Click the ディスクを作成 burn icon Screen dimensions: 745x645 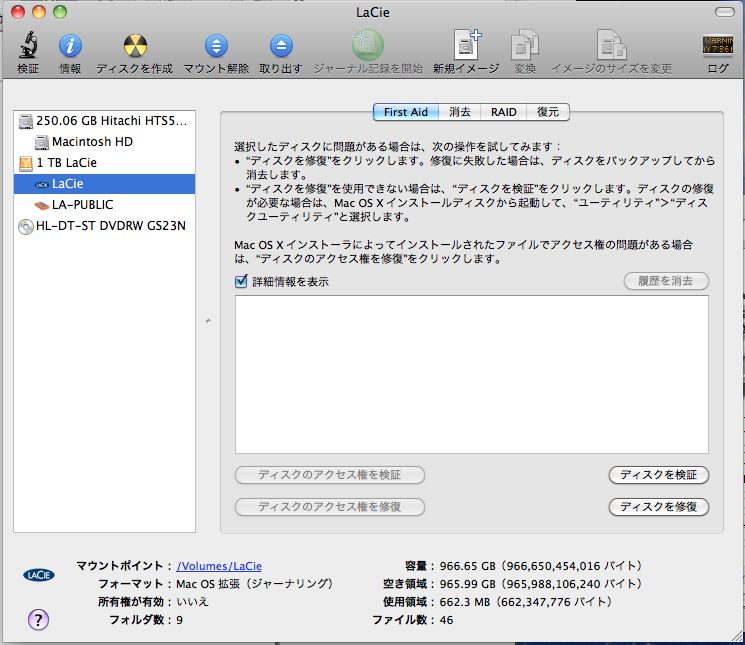coord(135,46)
